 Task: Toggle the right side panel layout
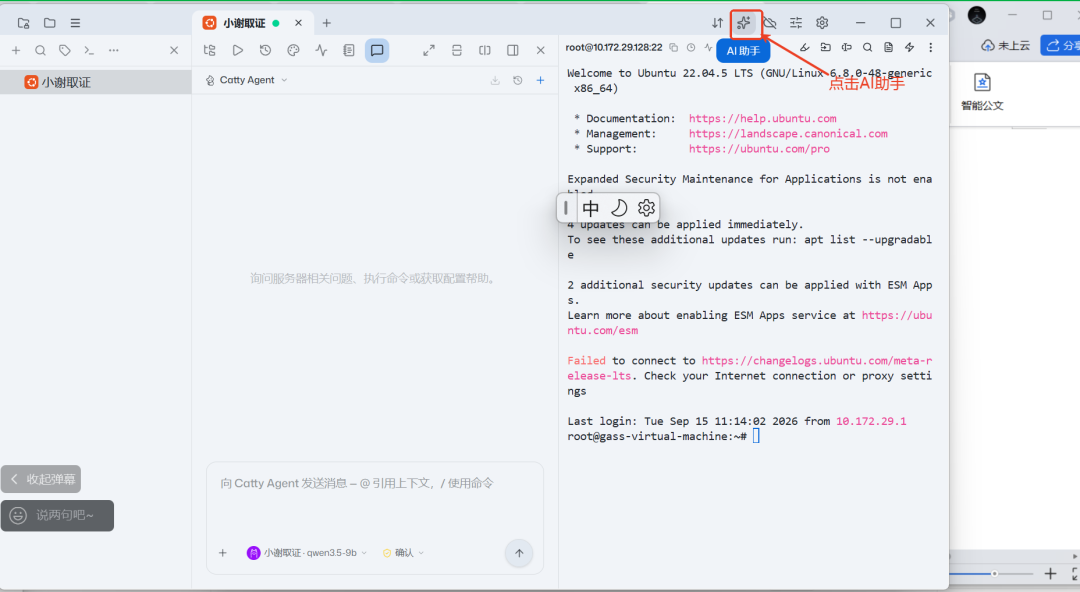tap(512, 50)
